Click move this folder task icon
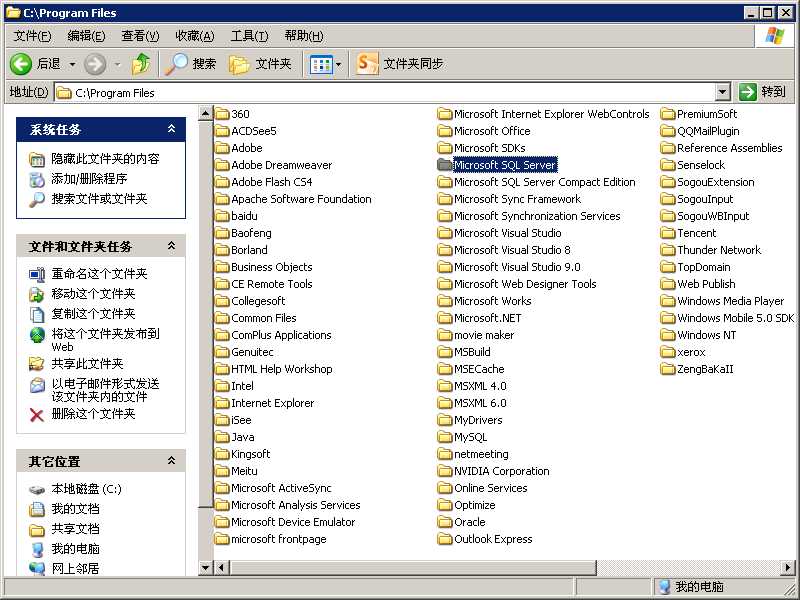Viewport: 800px width, 600px height. pyautogui.click(x=37, y=294)
